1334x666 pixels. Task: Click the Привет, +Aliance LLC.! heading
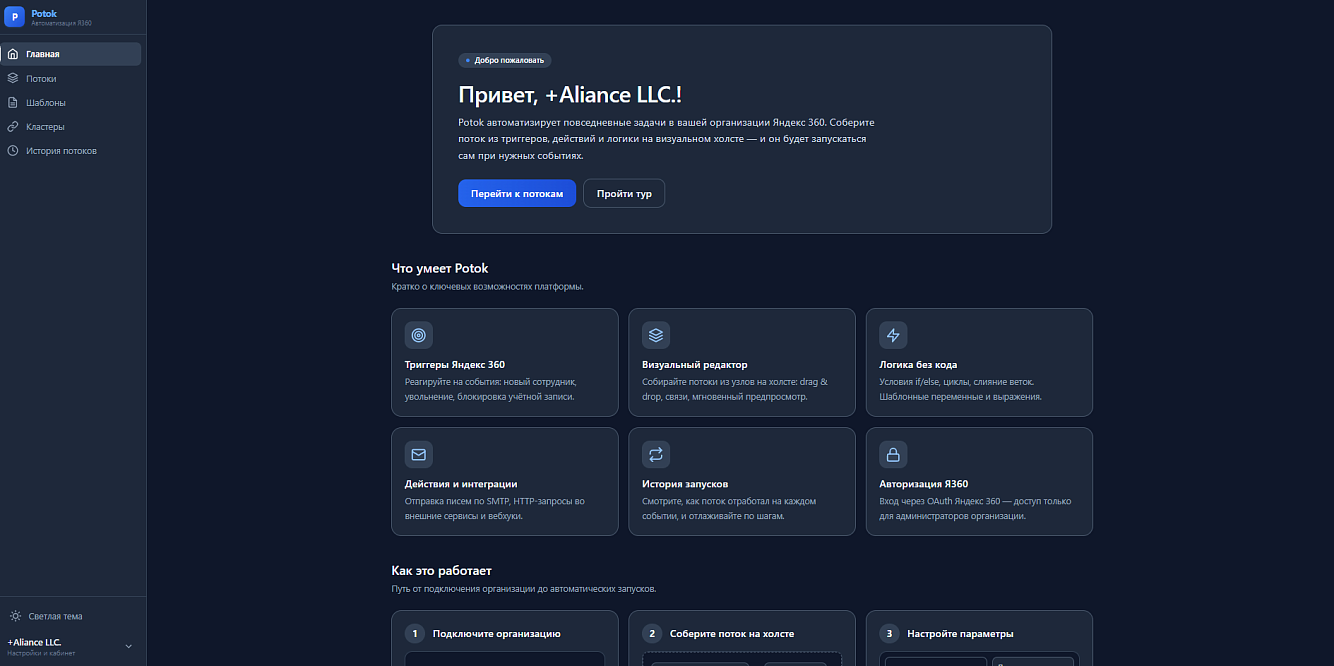point(570,96)
